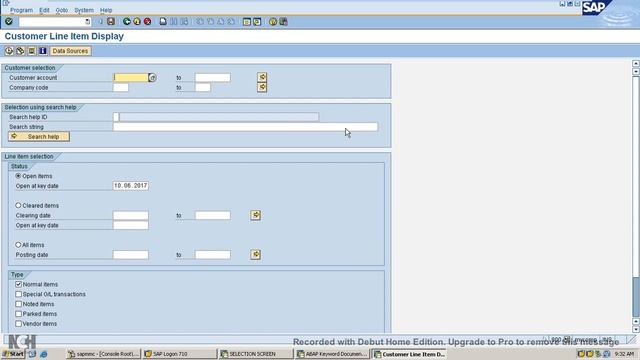Click the green Enter checkmark icon
Image resolution: width=640 pixels, height=360 pixels.
tap(9, 21)
